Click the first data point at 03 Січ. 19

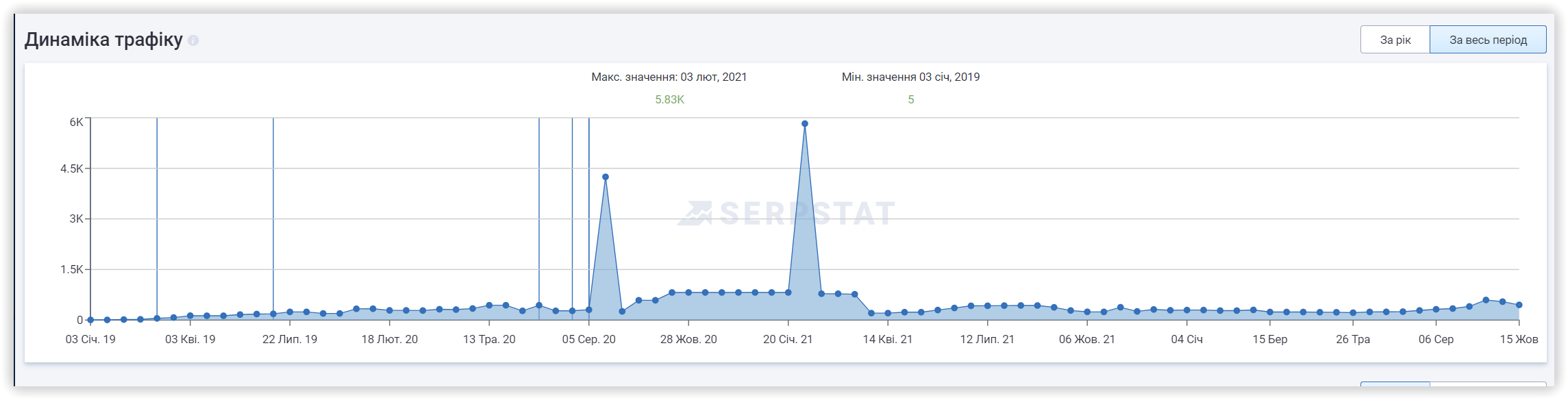[x=90, y=320]
